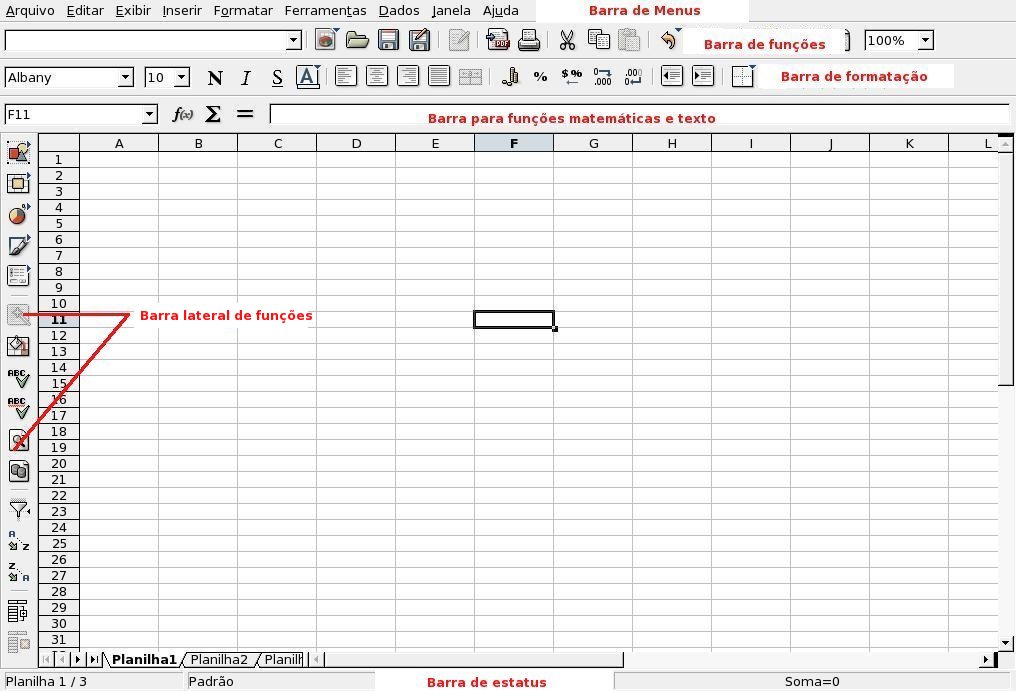
Task: Delete a decimal place
Action: pos(633,76)
